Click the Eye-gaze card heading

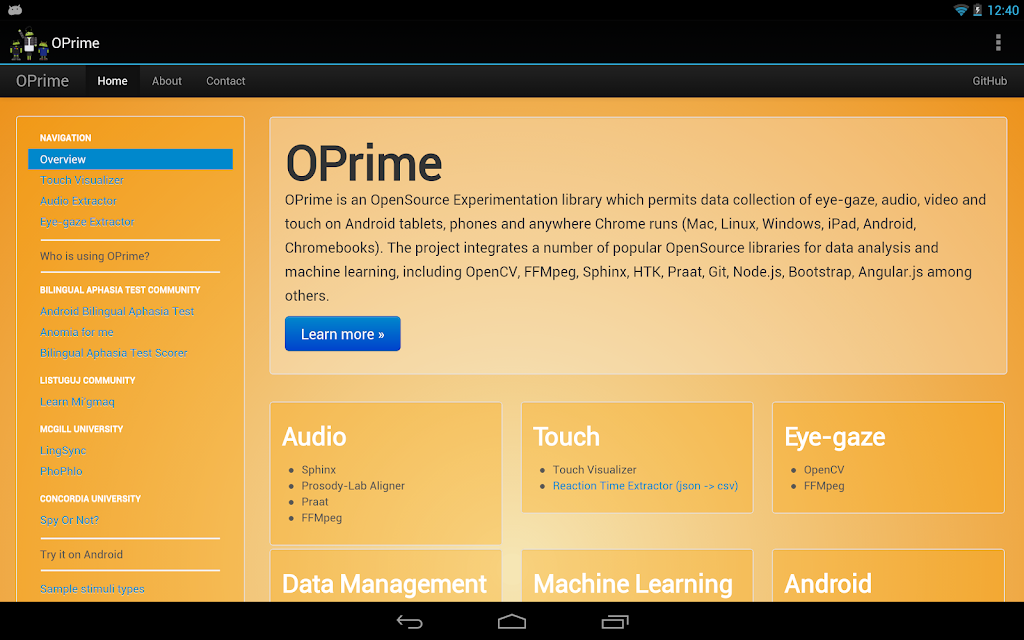click(x=835, y=438)
